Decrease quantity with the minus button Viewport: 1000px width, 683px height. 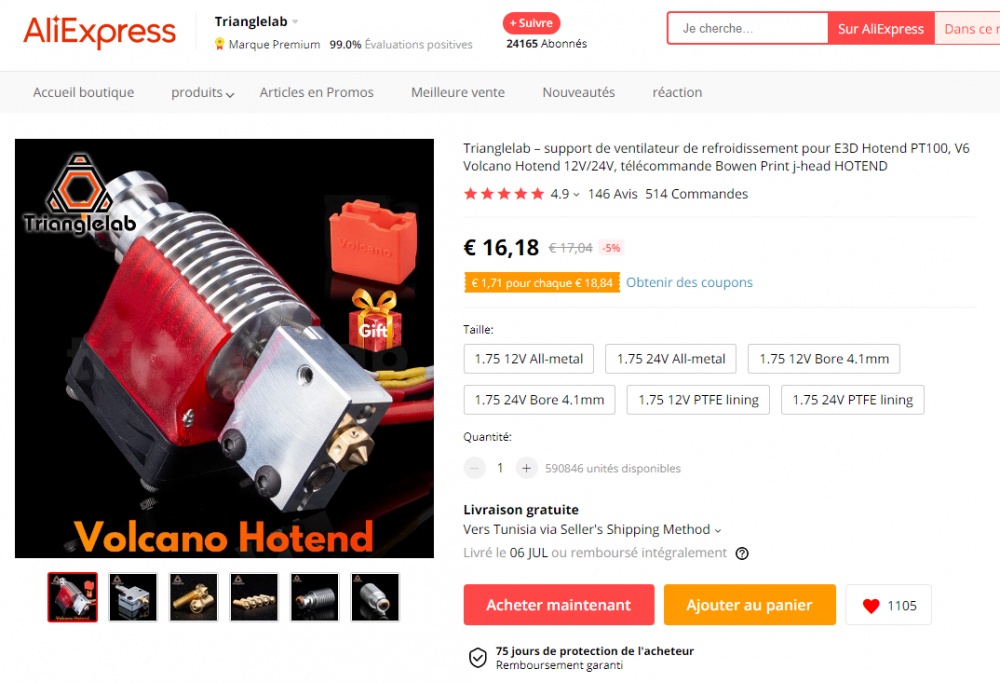474,468
